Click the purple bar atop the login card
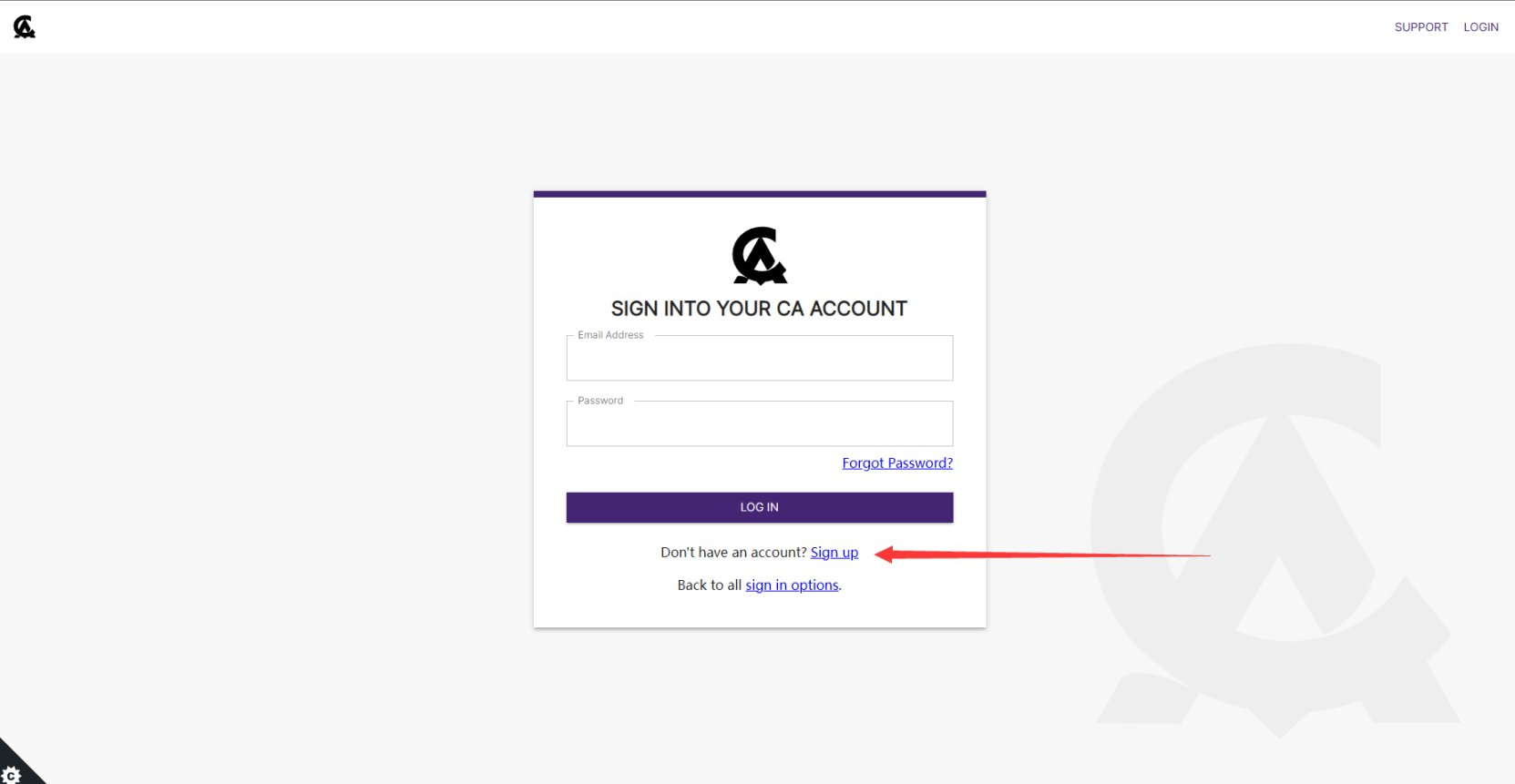This screenshot has width=1515, height=784. click(x=760, y=194)
